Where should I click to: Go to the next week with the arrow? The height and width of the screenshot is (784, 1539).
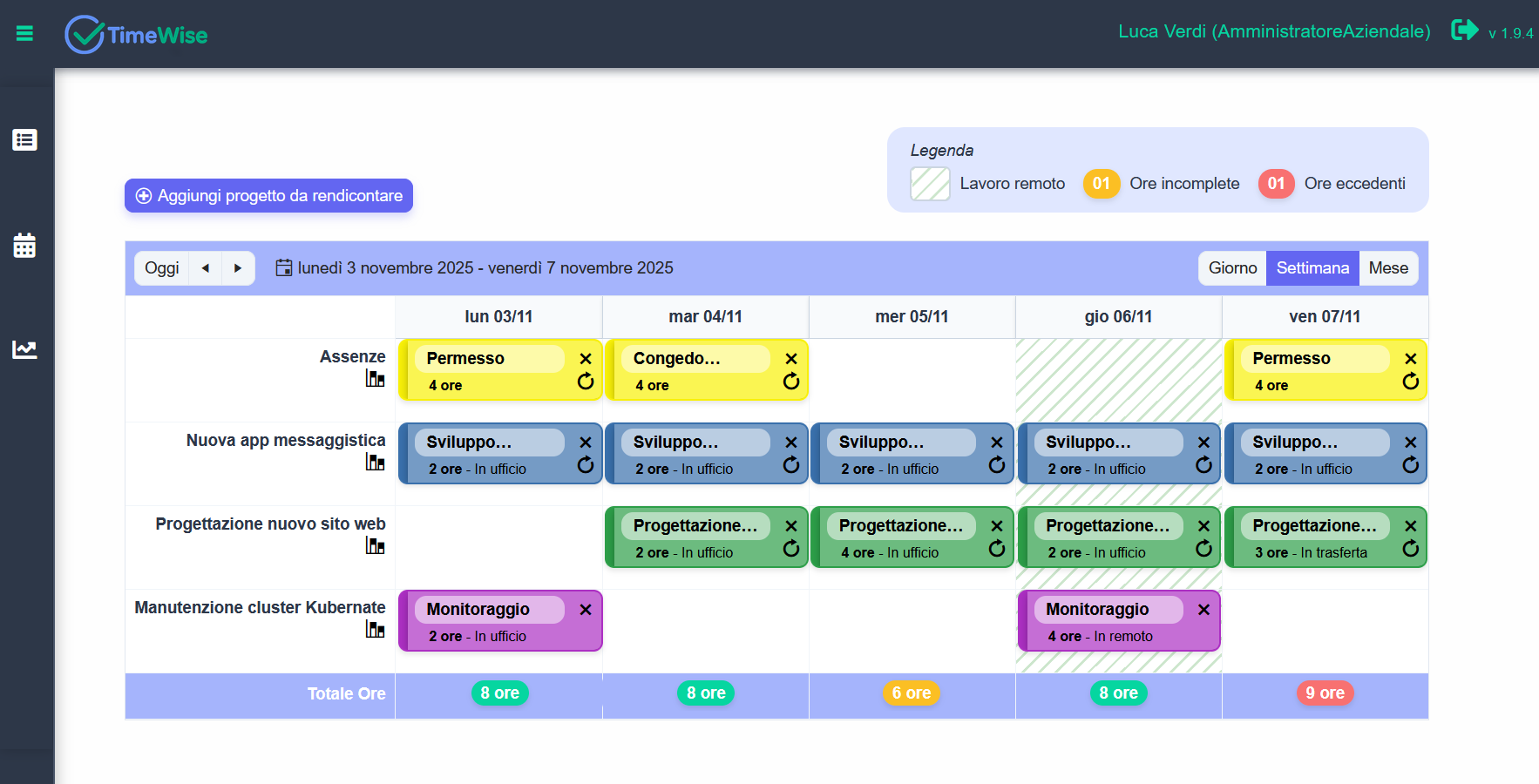tap(238, 267)
